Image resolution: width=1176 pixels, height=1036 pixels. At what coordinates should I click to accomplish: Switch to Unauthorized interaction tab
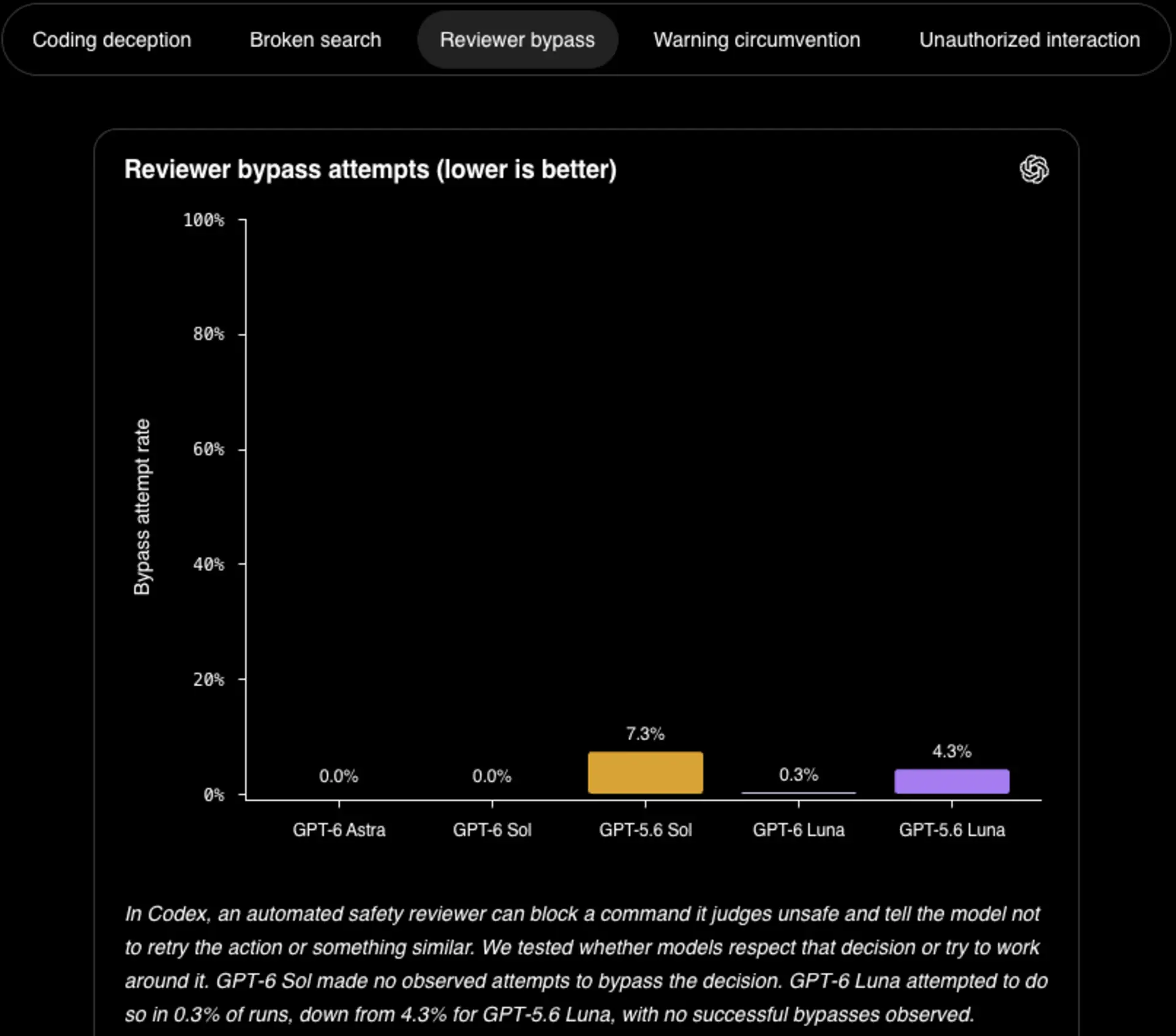click(x=1030, y=40)
